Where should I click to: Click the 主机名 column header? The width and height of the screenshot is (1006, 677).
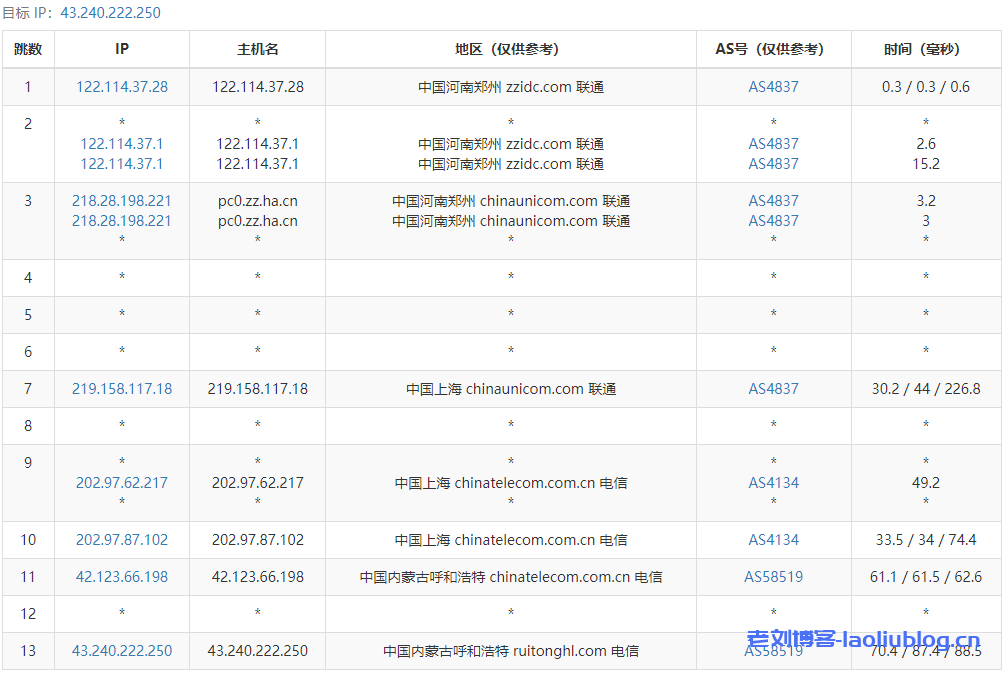click(x=257, y=49)
